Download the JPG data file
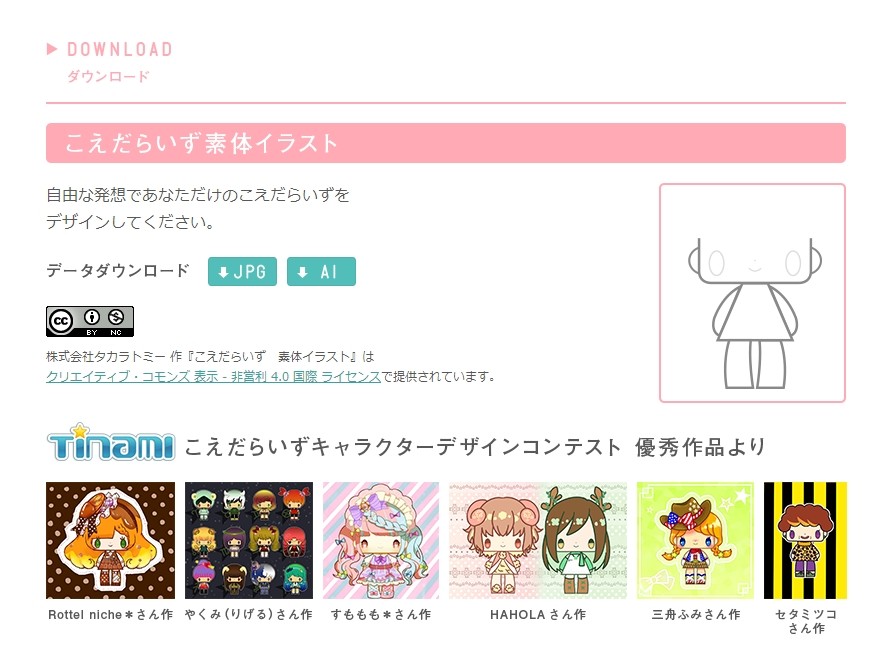This screenshot has width=890, height=663. pyautogui.click(x=242, y=271)
